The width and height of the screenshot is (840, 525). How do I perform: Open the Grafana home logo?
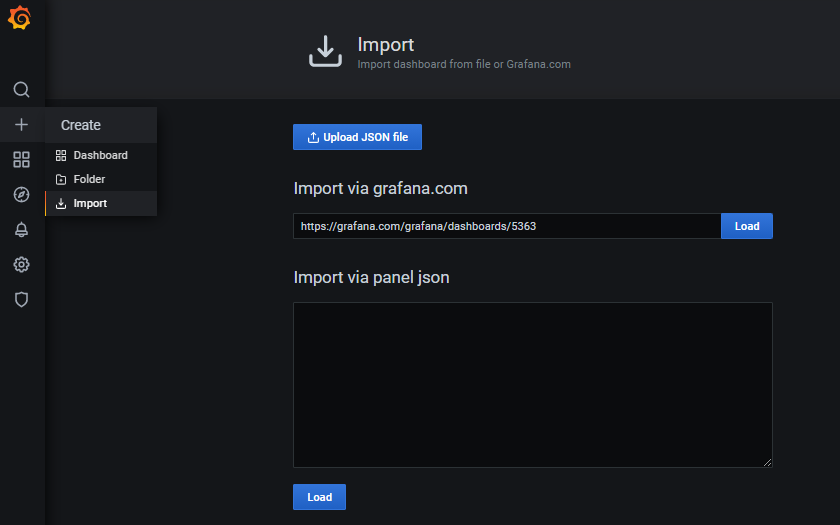[20, 18]
